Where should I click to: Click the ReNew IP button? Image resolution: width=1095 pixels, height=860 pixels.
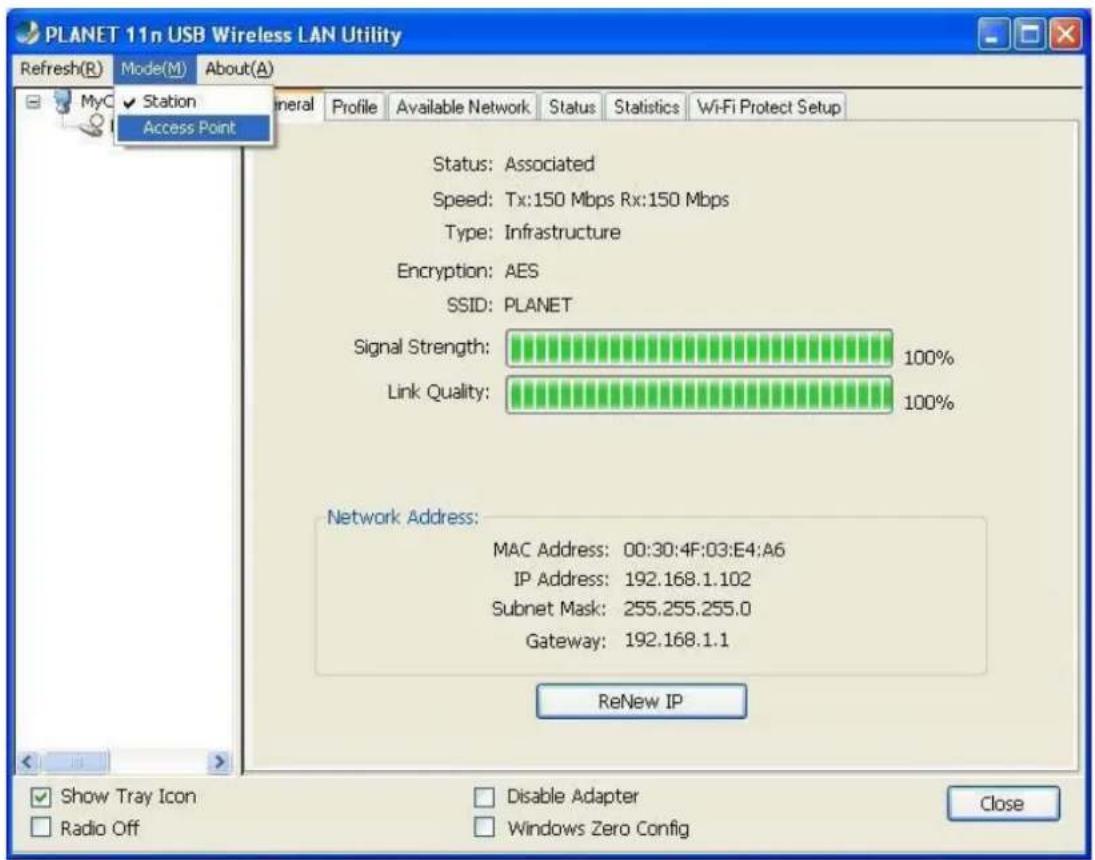point(641,701)
